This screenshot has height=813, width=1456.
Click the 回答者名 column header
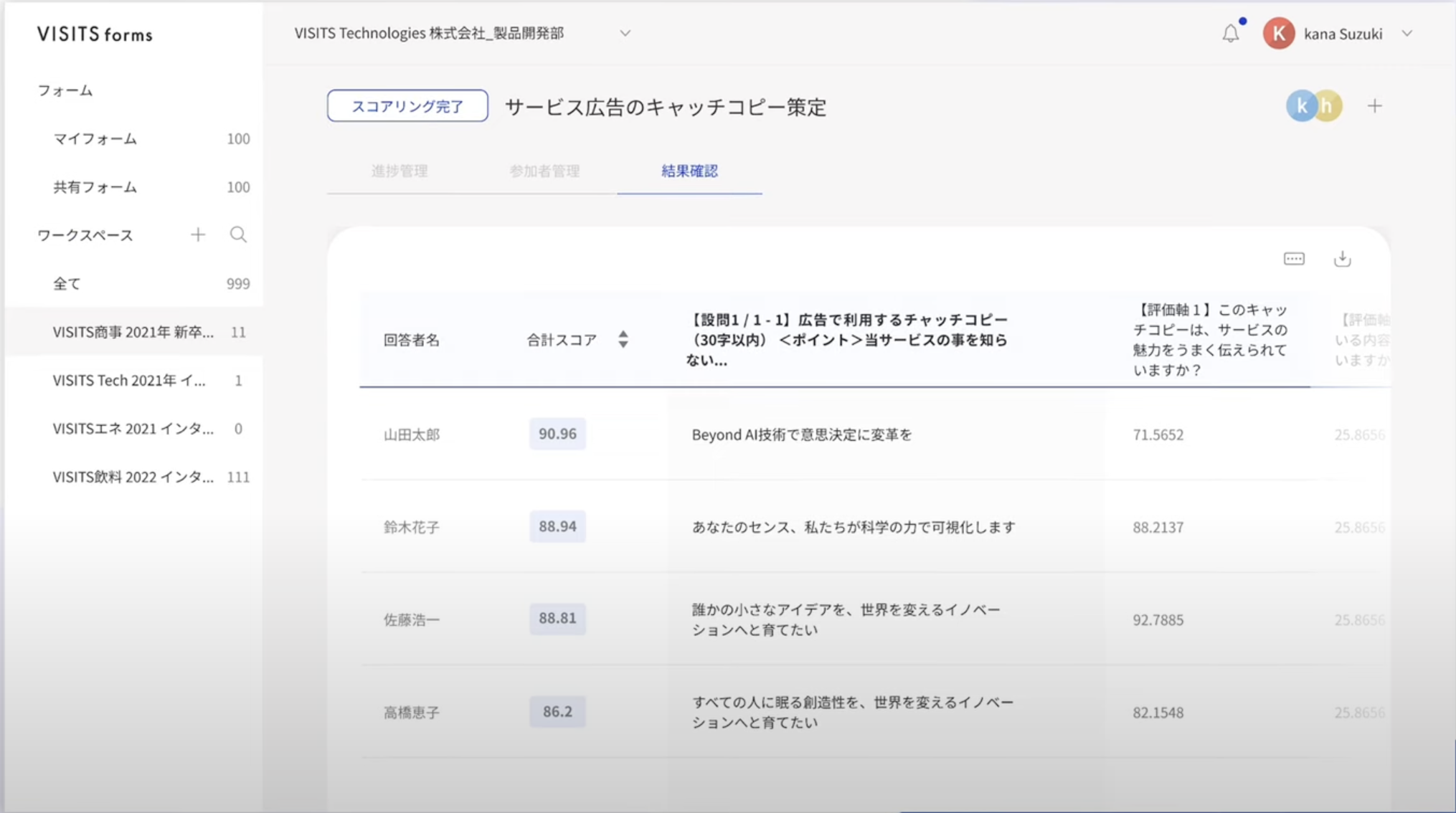tap(411, 340)
